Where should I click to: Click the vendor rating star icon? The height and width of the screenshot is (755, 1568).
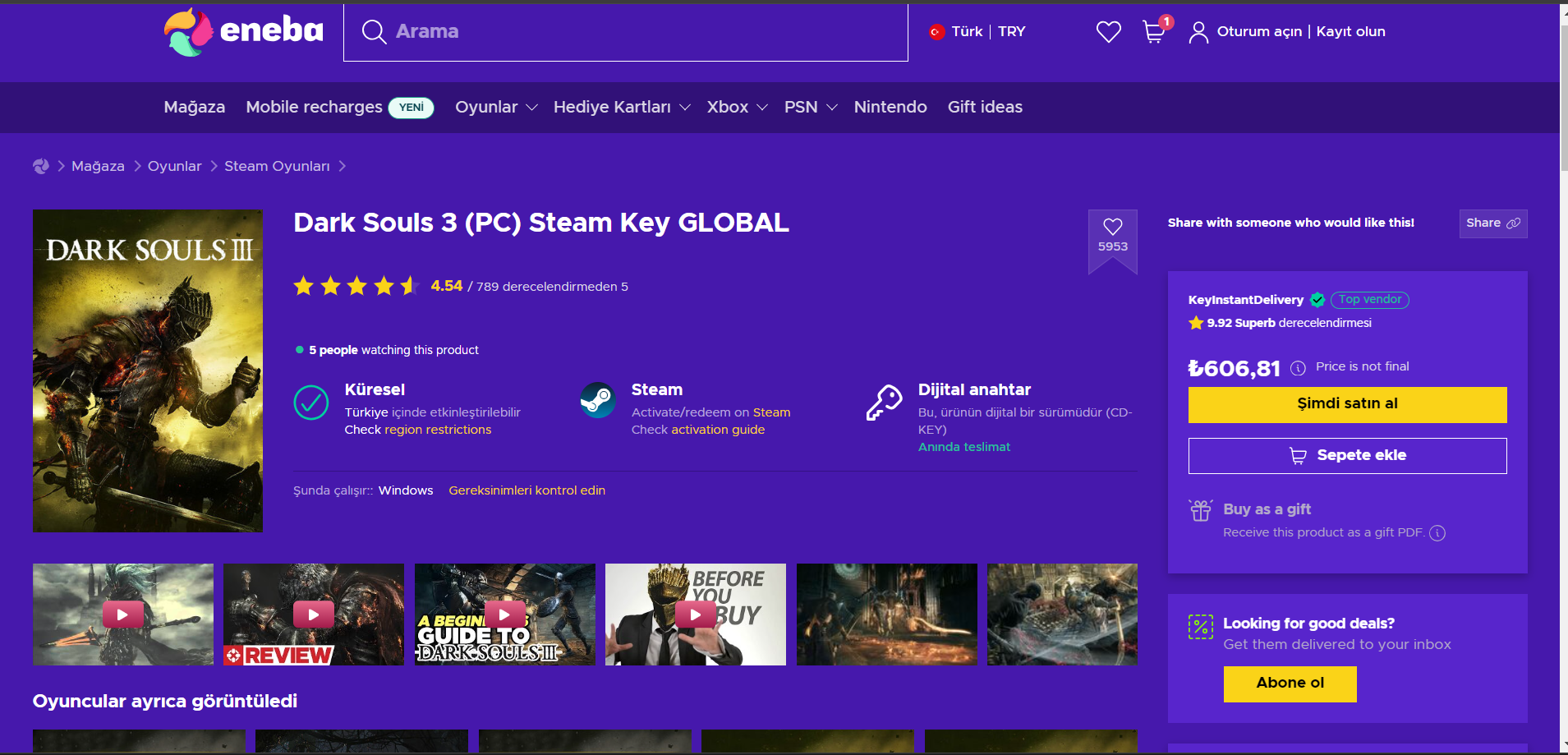pos(1196,323)
